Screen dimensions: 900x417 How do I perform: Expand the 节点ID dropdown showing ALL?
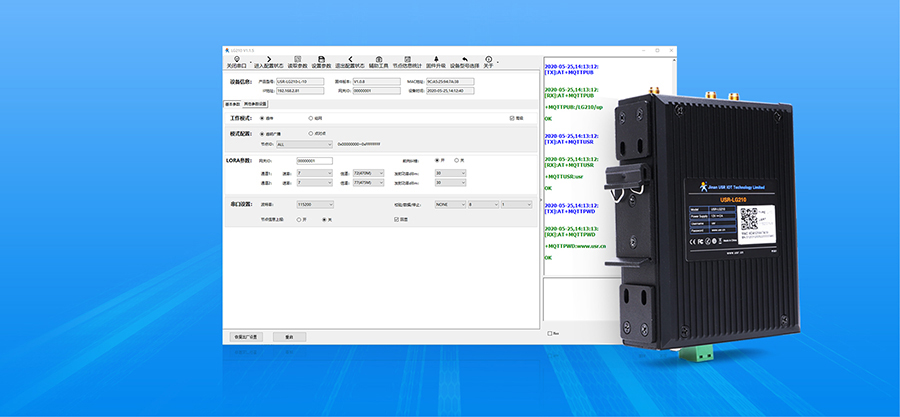pos(304,144)
